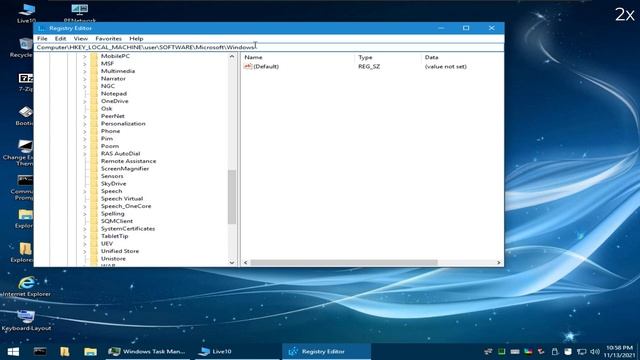Select the TabletTip key
This screenshot has width=640, height=360.
pos(114,236)
